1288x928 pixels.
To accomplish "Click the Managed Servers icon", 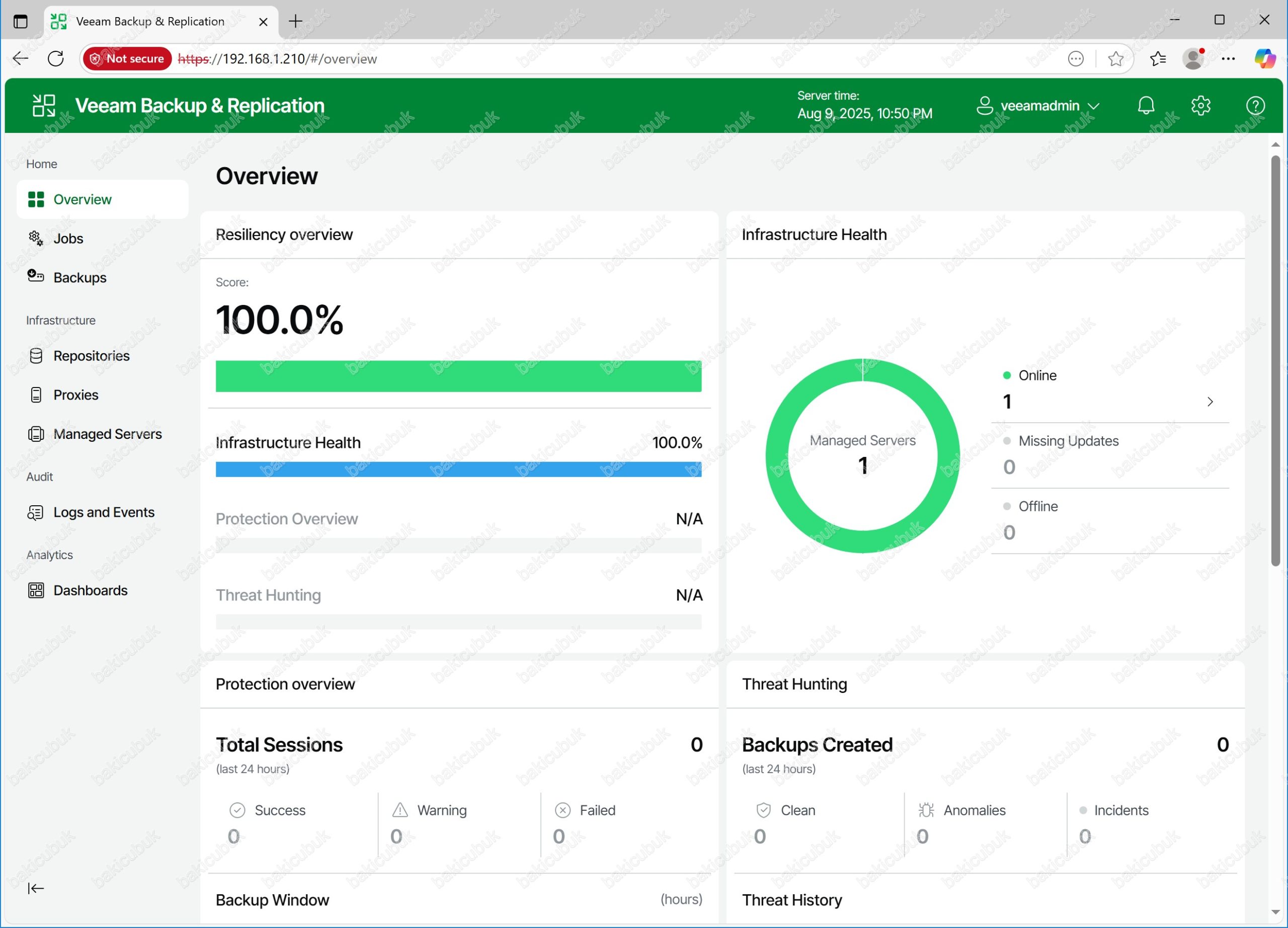I will point(36,434).
